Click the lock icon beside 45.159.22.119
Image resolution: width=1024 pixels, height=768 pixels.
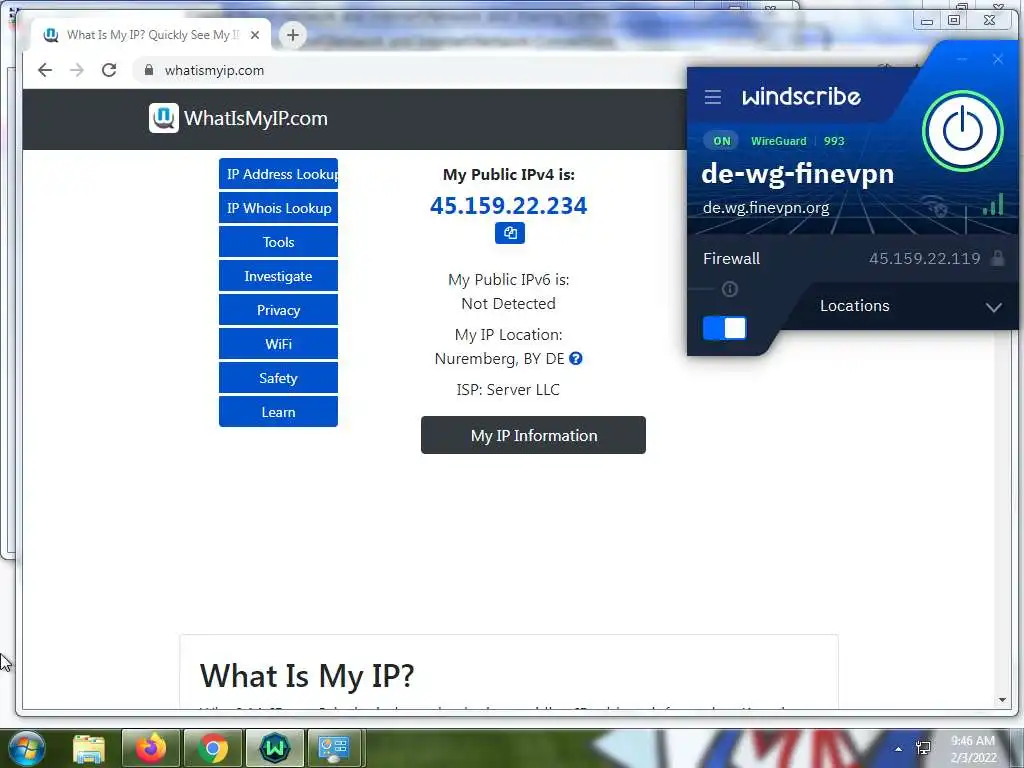pos(997,258)
